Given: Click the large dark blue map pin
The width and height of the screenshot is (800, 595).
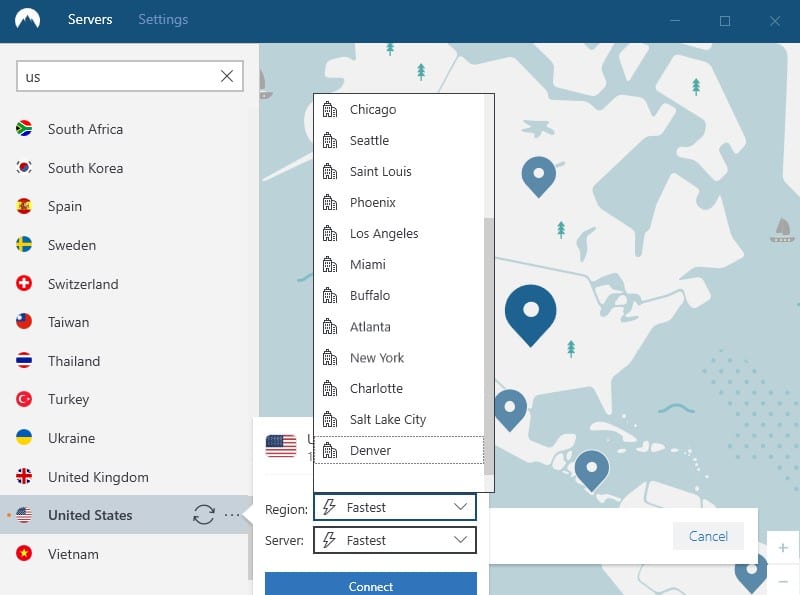Looking at the screenshot, I should click(531, 314).
